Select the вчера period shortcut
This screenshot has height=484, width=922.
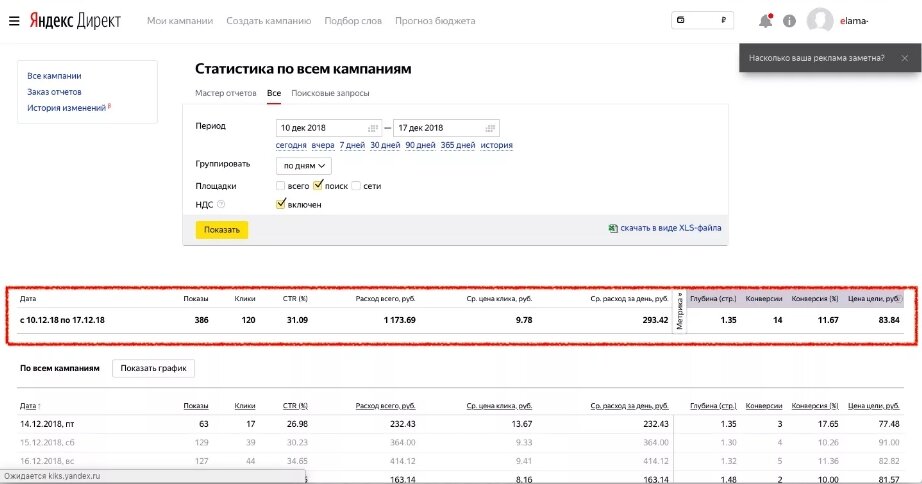pyautogui.click(x=323, y=145)
